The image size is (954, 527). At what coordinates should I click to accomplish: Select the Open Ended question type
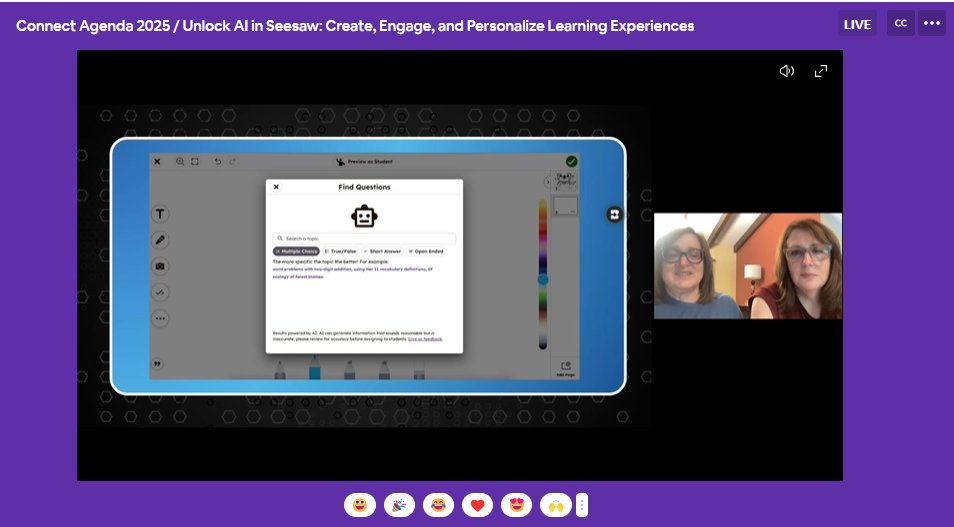[x=426, y=251]
